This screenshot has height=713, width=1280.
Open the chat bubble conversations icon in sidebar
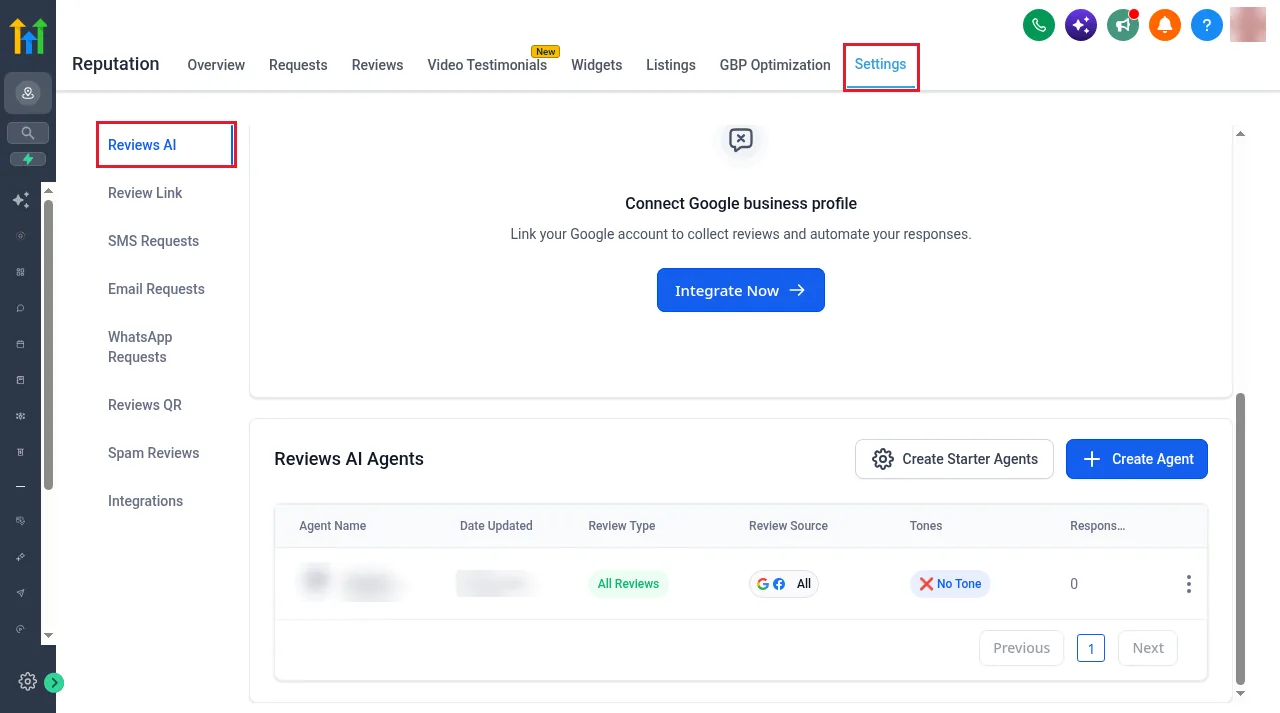(20, 308)
